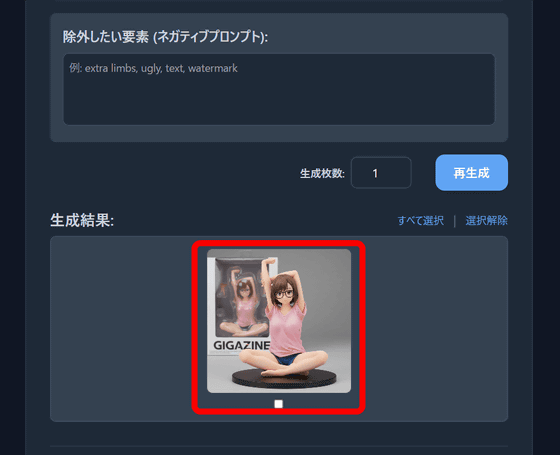Open the generated figure thumbnail

coord(279,321)
